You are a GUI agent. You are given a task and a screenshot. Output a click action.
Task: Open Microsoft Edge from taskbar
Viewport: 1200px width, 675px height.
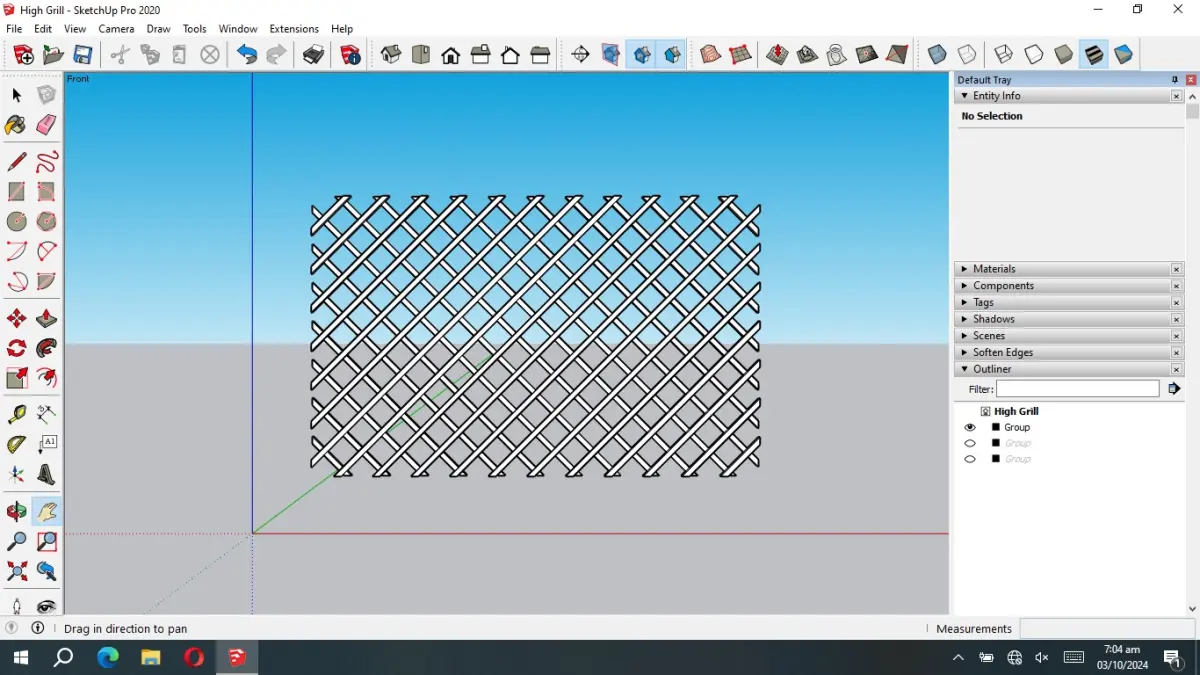tap(107, 657)
